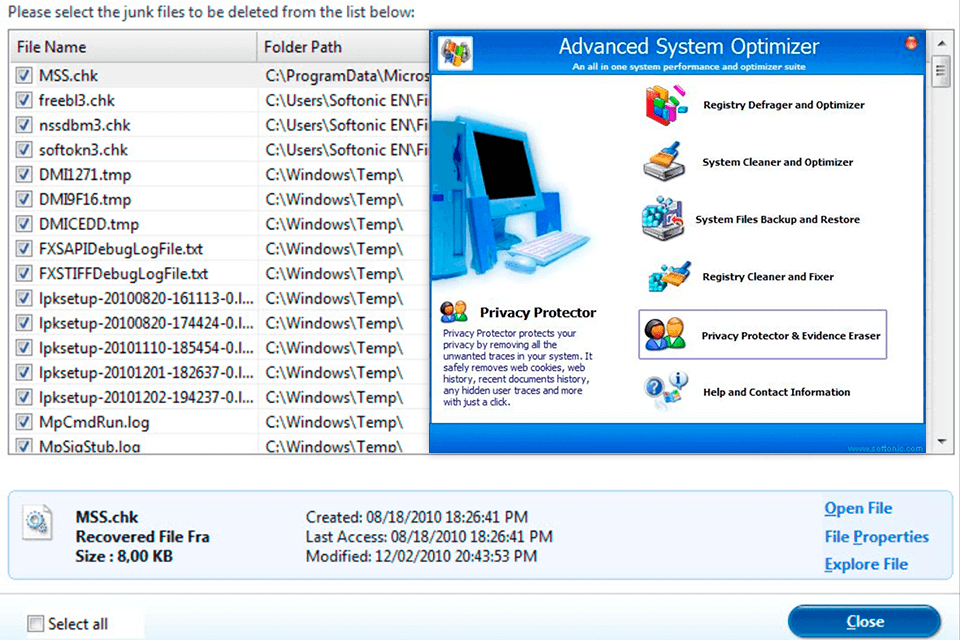The image size is (960, 640).
Task: Click the Privacy Protector people icon beside heading
Action: click(454, 312)
